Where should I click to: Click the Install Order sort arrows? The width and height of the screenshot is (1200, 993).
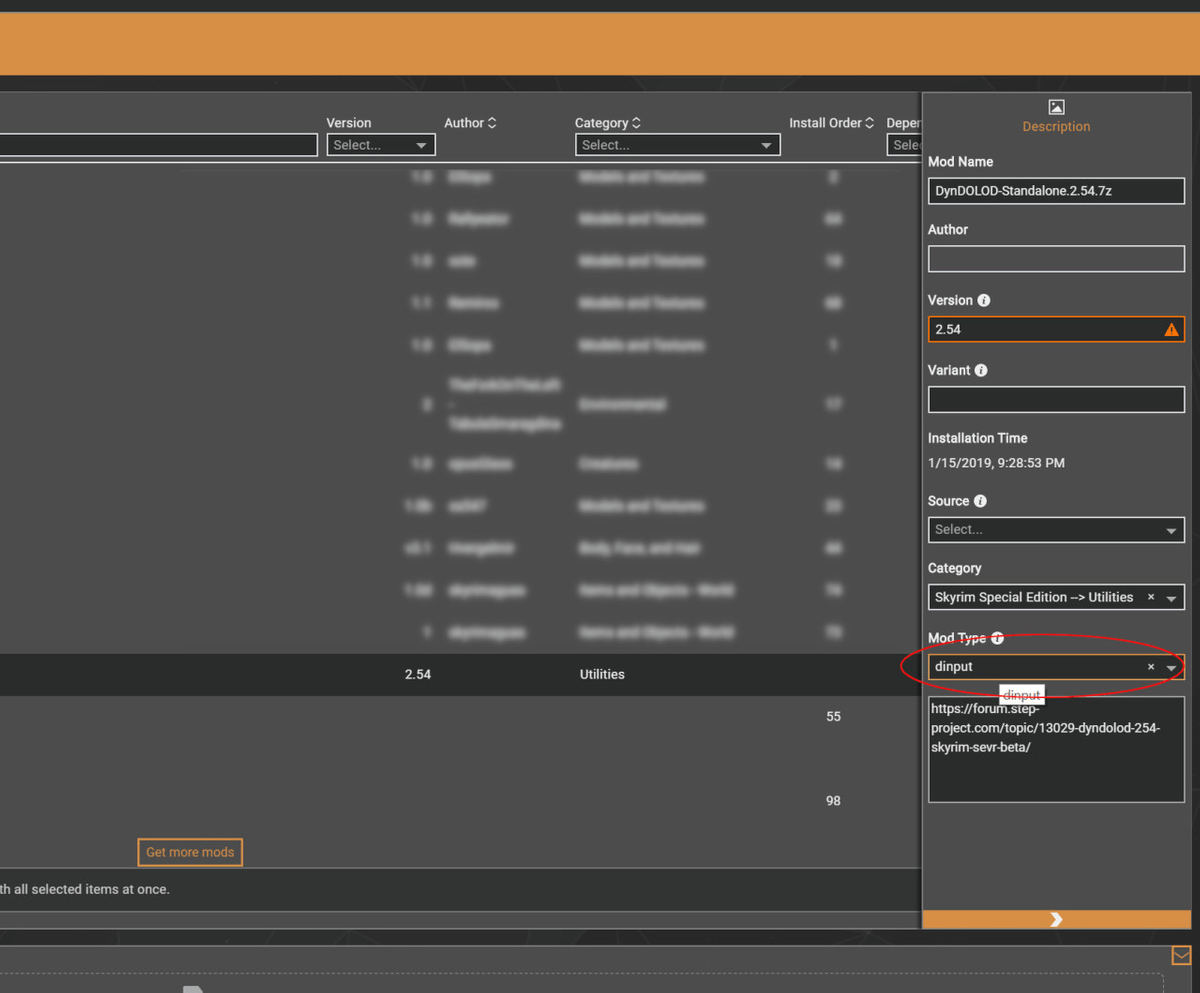tap(870, 122)
